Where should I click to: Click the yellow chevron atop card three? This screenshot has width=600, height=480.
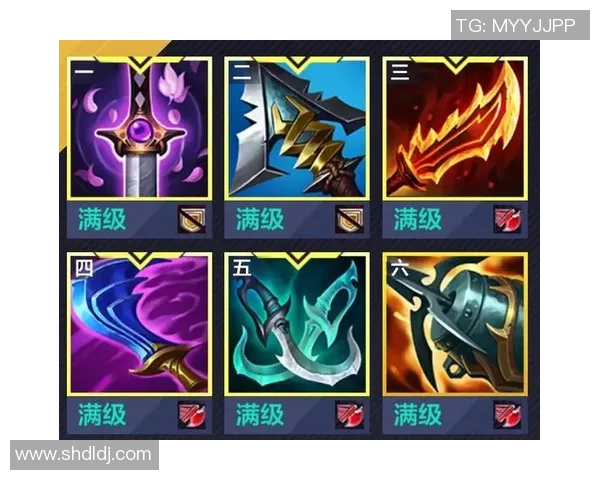pos(455,64)
